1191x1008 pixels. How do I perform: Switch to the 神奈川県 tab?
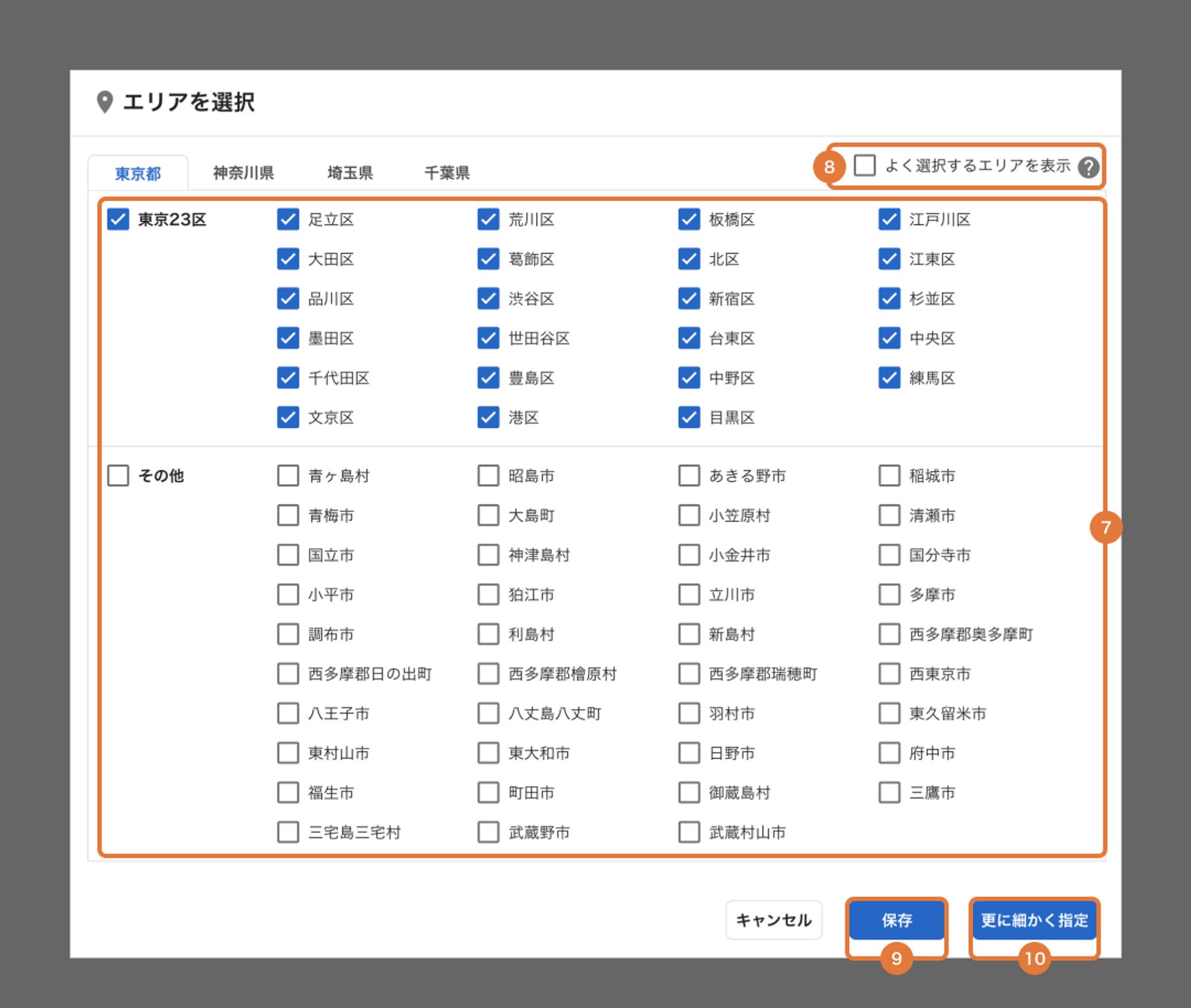coord(243,173)
